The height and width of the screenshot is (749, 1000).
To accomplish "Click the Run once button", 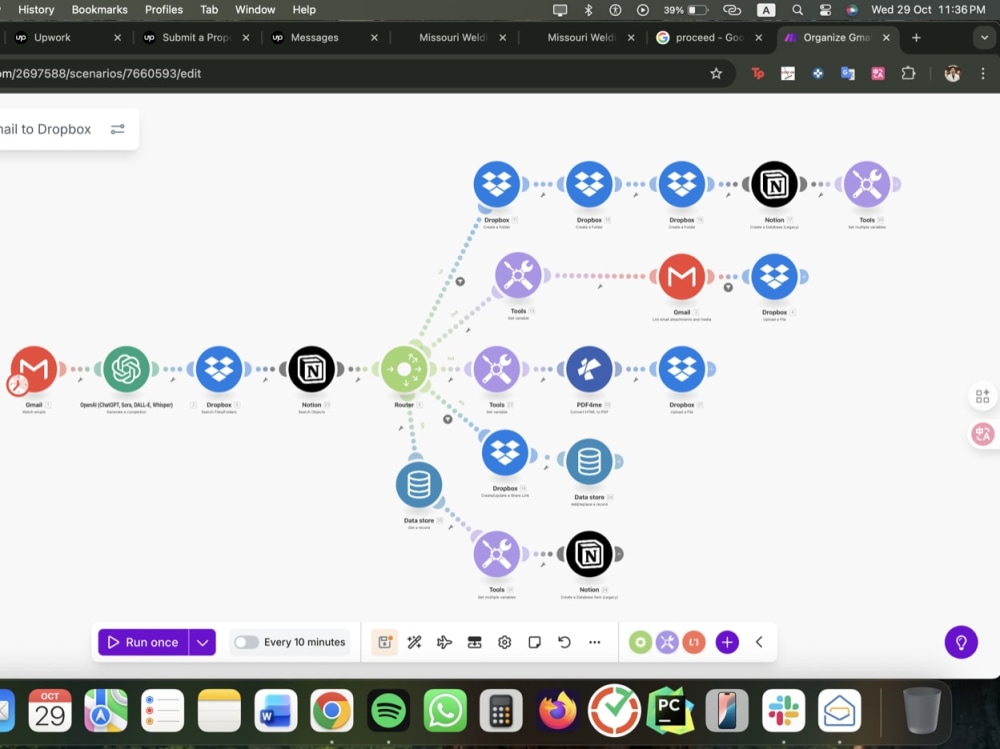I will pos(143,642).
